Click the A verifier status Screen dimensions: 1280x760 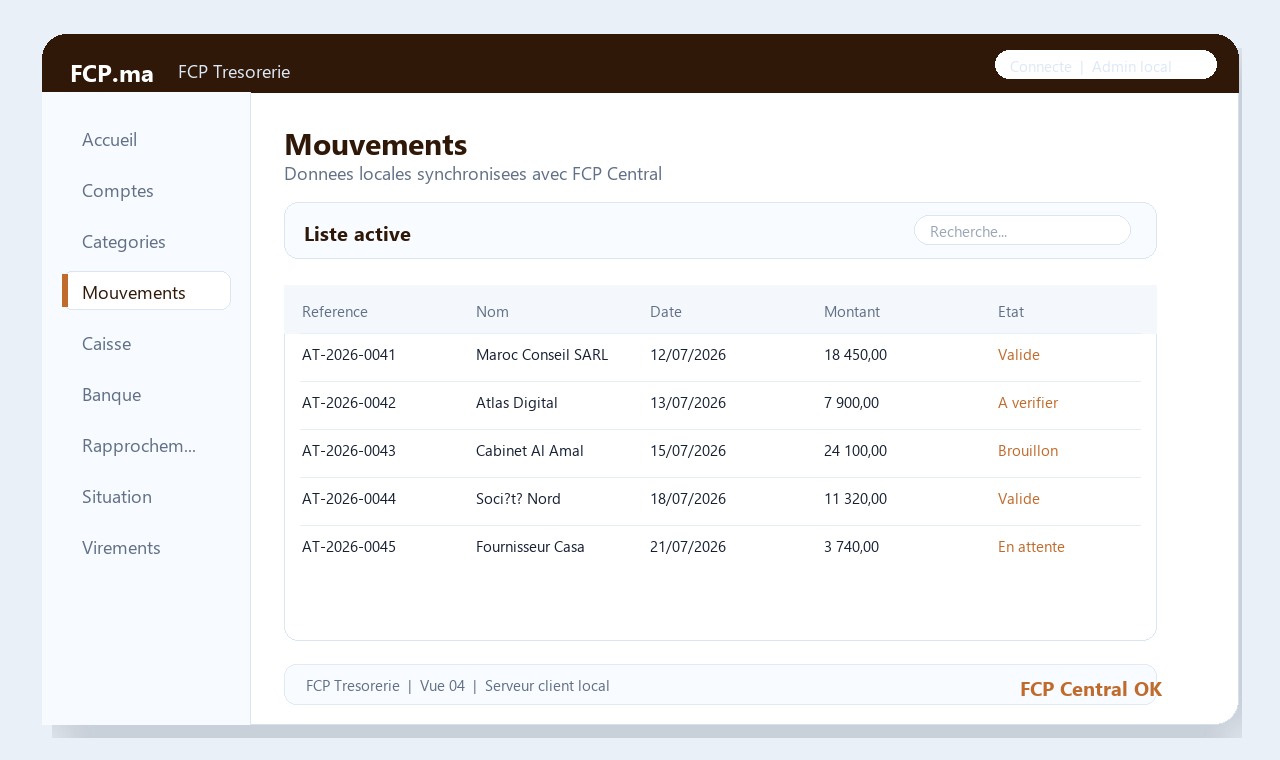(x=1028, y=403)
